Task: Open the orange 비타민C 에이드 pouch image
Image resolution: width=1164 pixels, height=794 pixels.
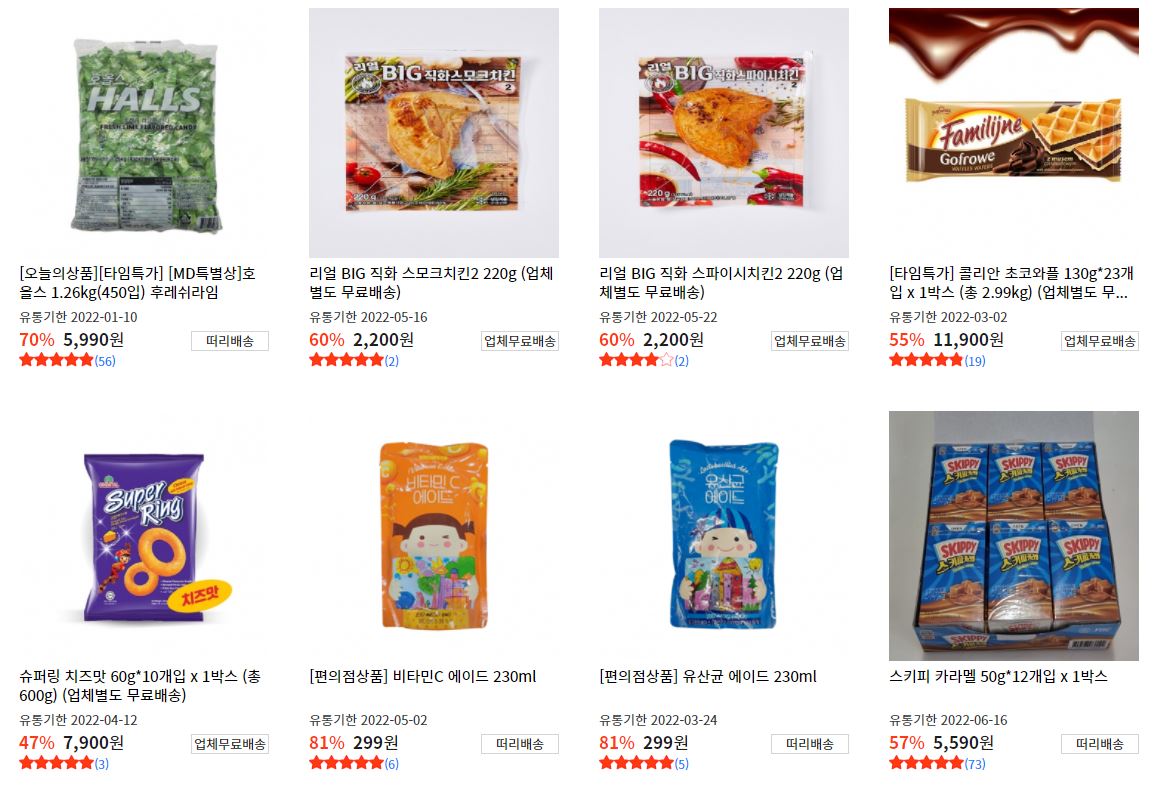Action: point(434,536)
